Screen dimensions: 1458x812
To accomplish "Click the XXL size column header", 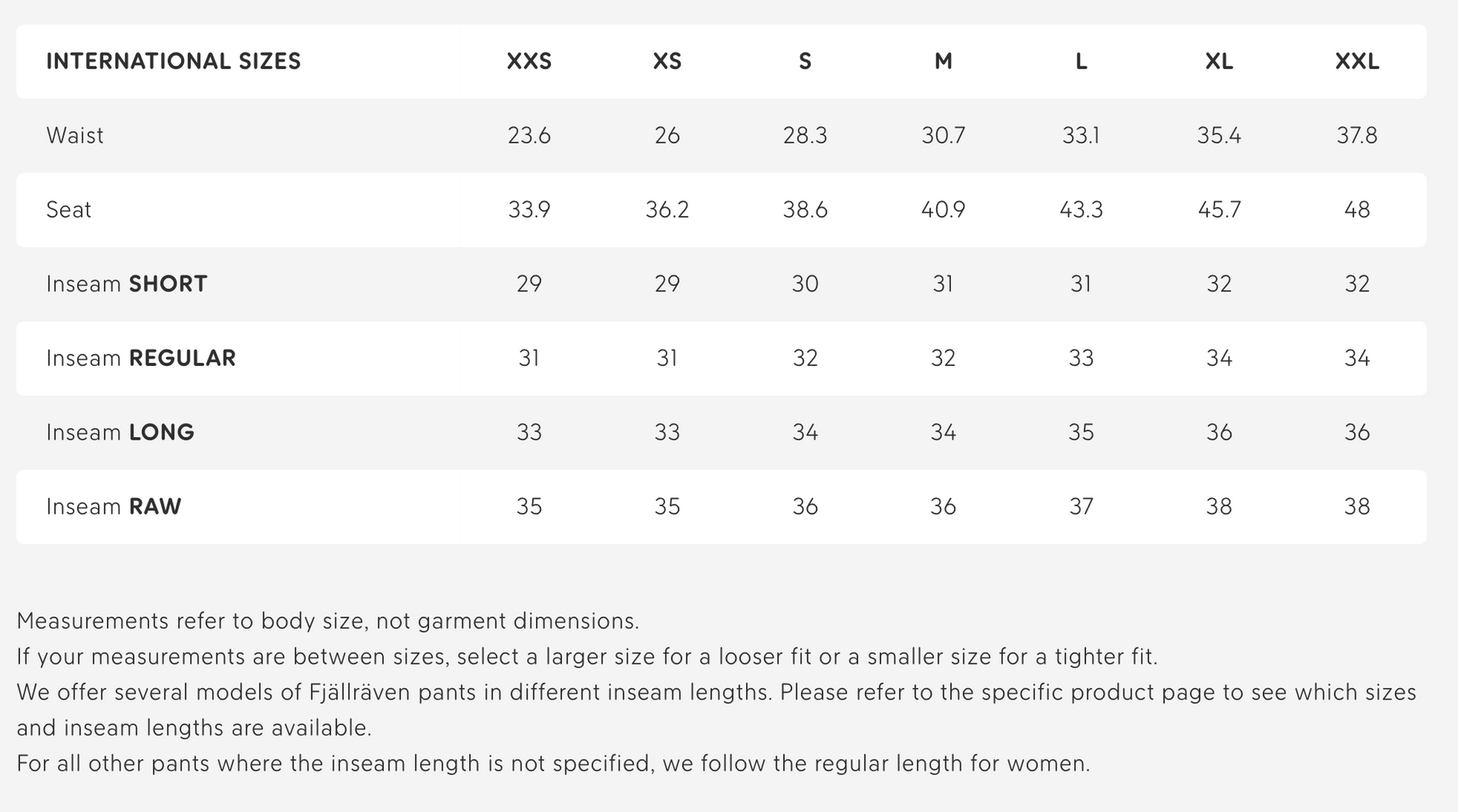I will click(1357, 62).
